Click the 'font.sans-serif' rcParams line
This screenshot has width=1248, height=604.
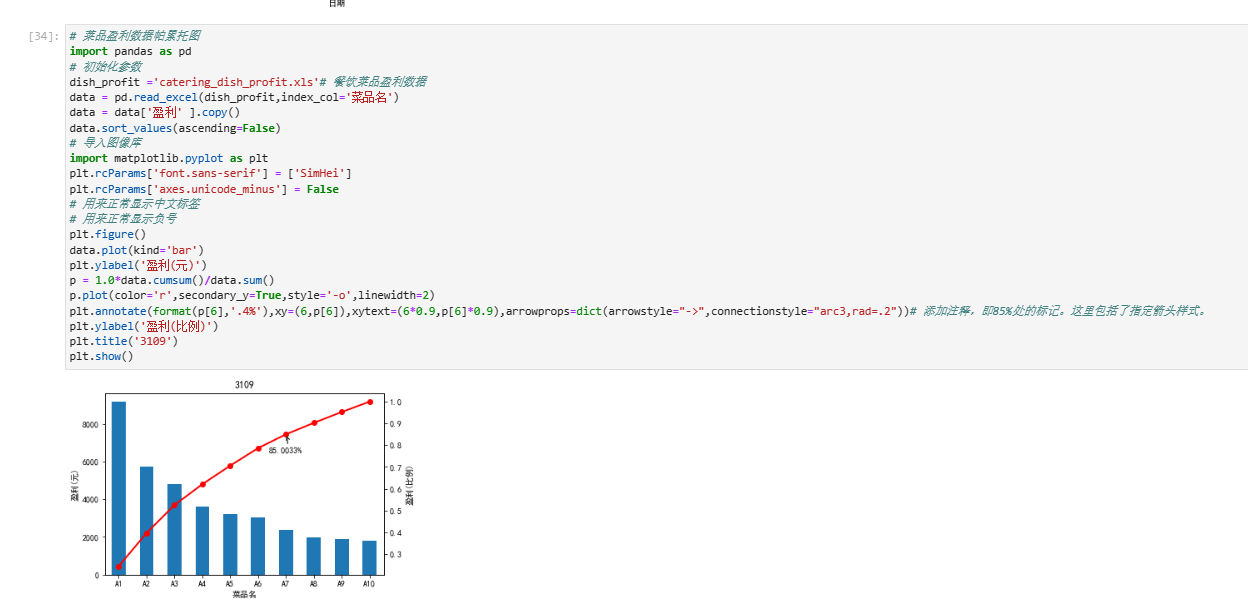[x=210, y=174]
